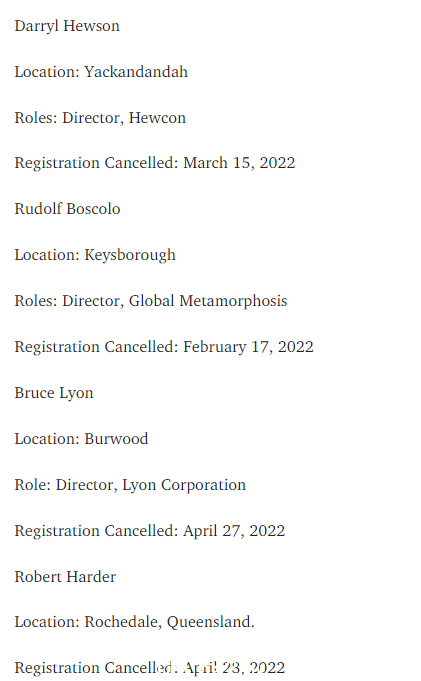
Task: Click Roles: Director, Global Metamorphosis text
Action: tap(151, 301)
